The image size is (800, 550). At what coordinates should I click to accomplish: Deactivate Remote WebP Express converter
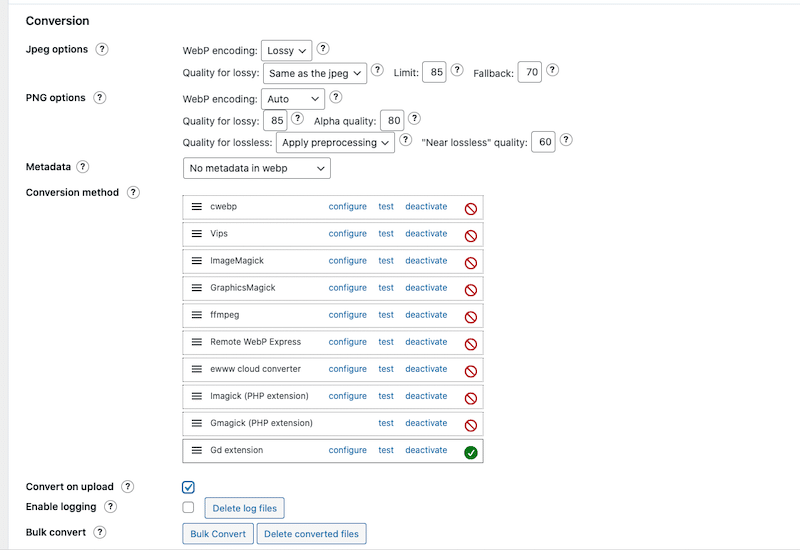click(x=426, y=342)
